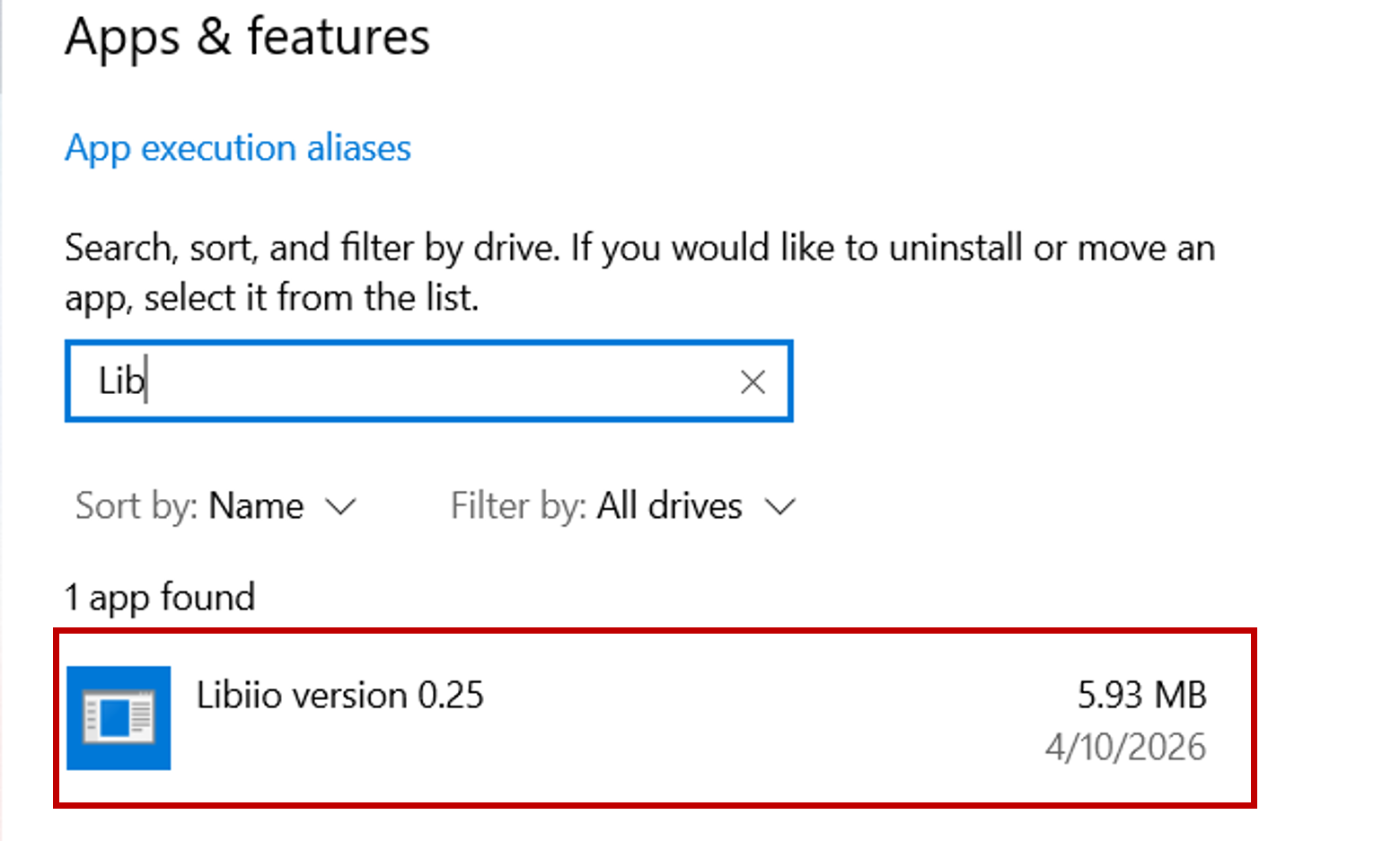Focus the search field containing Lib
Viewport: 1400px width, 841px height.
coord(429,381)
